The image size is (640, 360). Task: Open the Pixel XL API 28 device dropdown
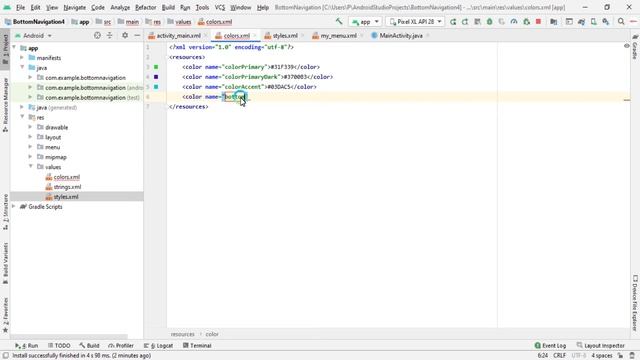point(416,22)
